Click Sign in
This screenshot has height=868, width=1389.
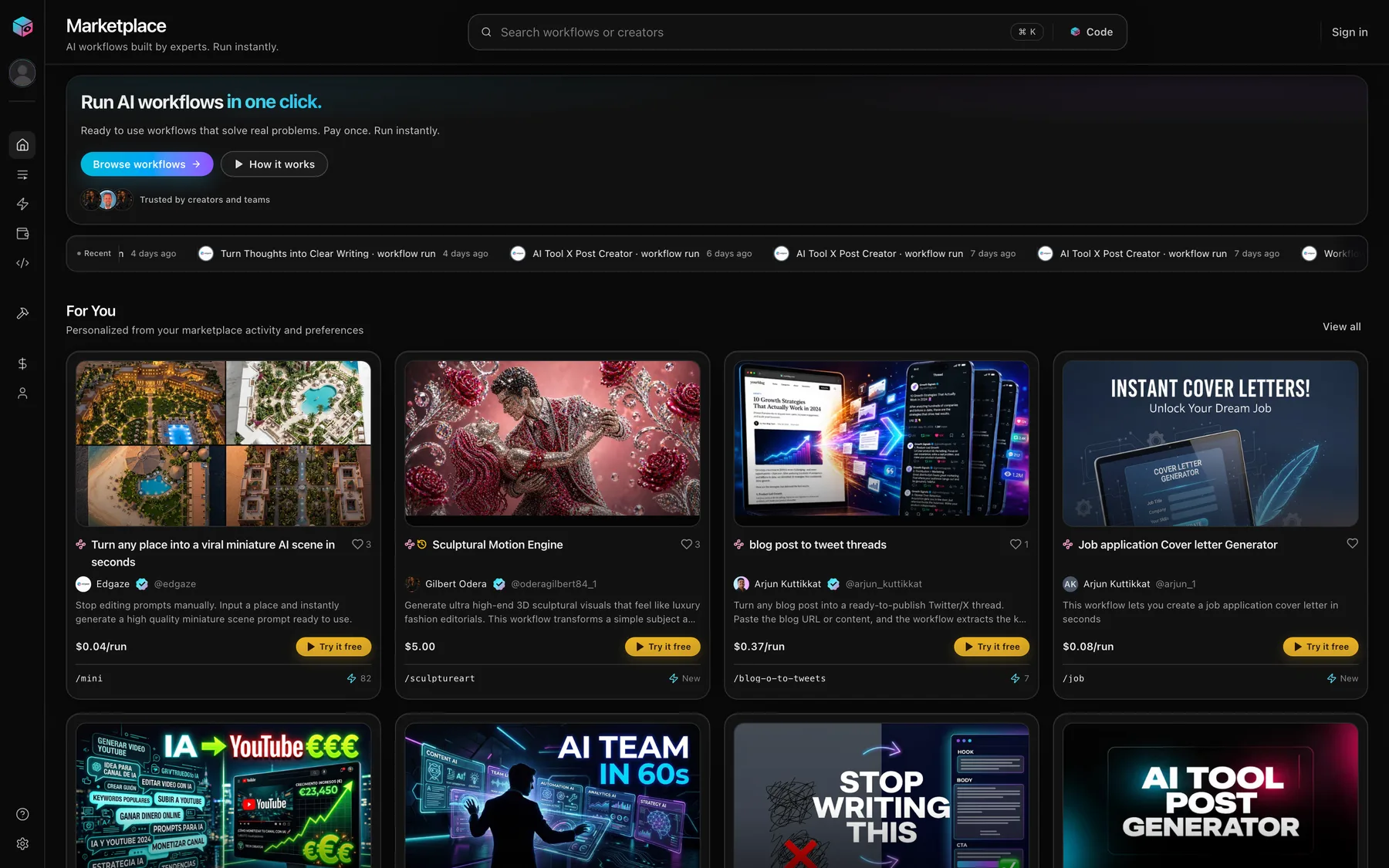1350,32
